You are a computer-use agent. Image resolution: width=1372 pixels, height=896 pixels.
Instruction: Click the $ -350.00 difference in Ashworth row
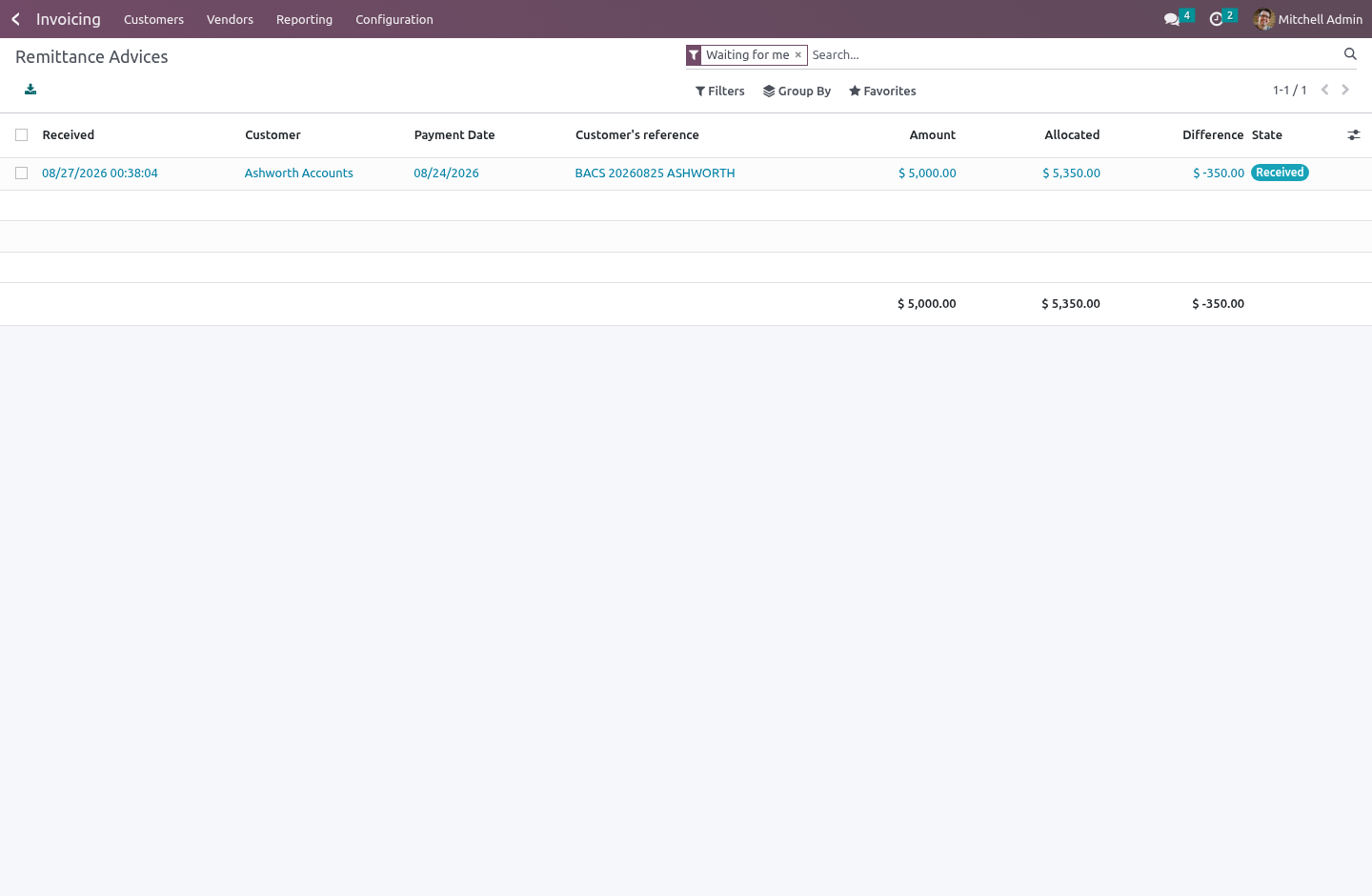(x=1219, y=173)
